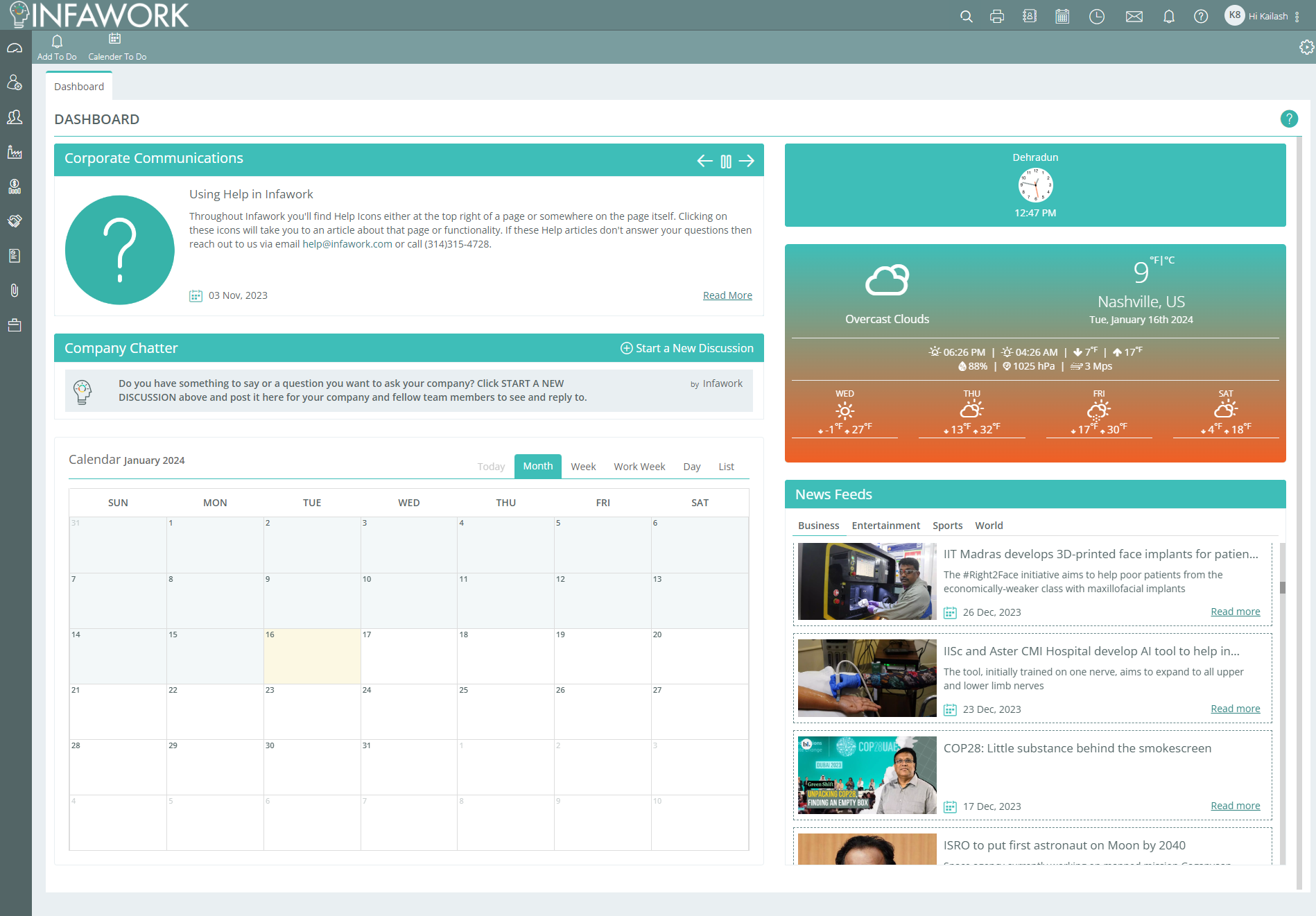The image size is (1316, 916).
Task: Open the briefcase icon in sidebar
Action: pyautogui.click(x=15, y=325)
